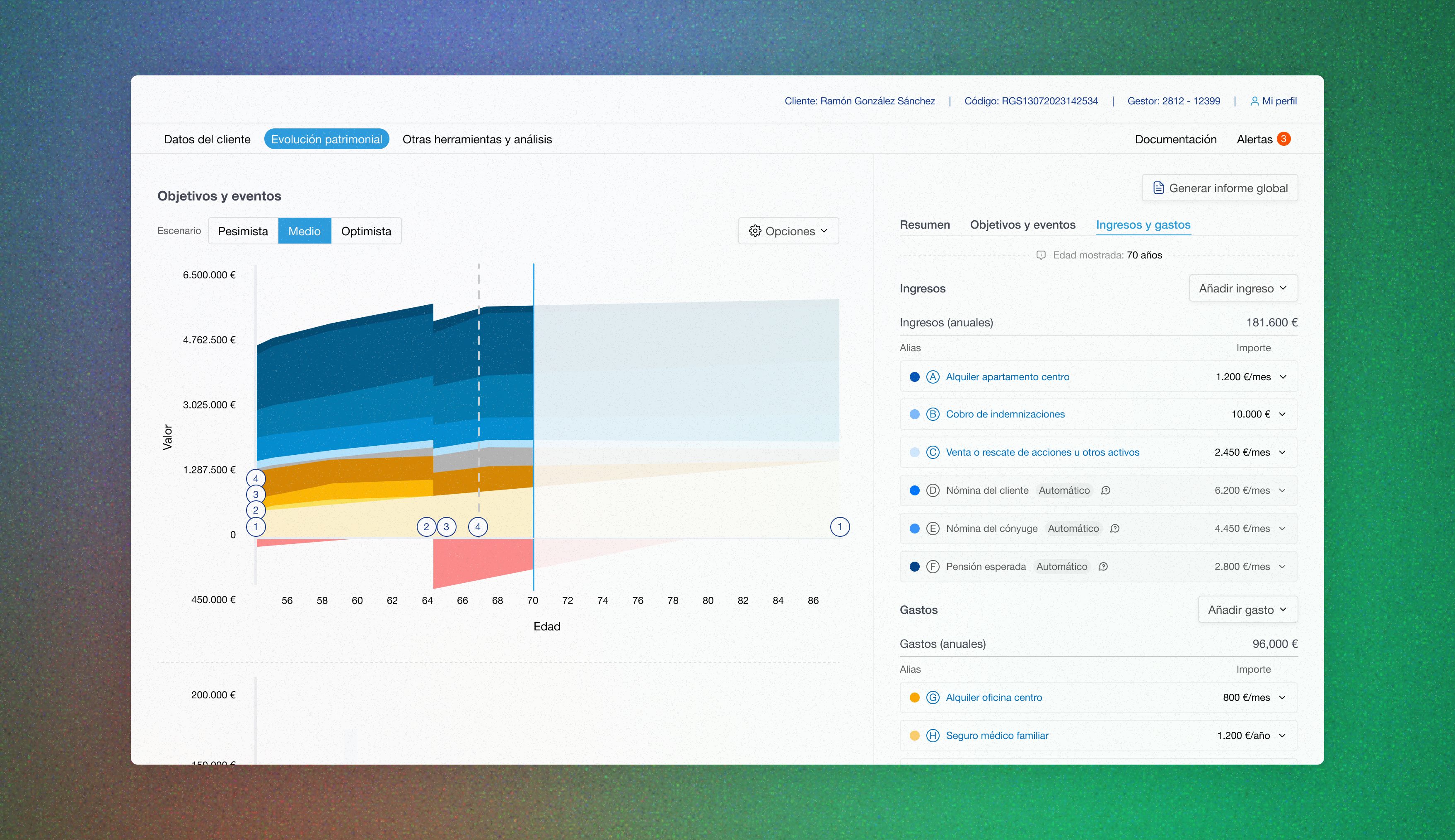1455x840 pixels.
Task: Select the Medio scenario option
Action: coord(304,232)
